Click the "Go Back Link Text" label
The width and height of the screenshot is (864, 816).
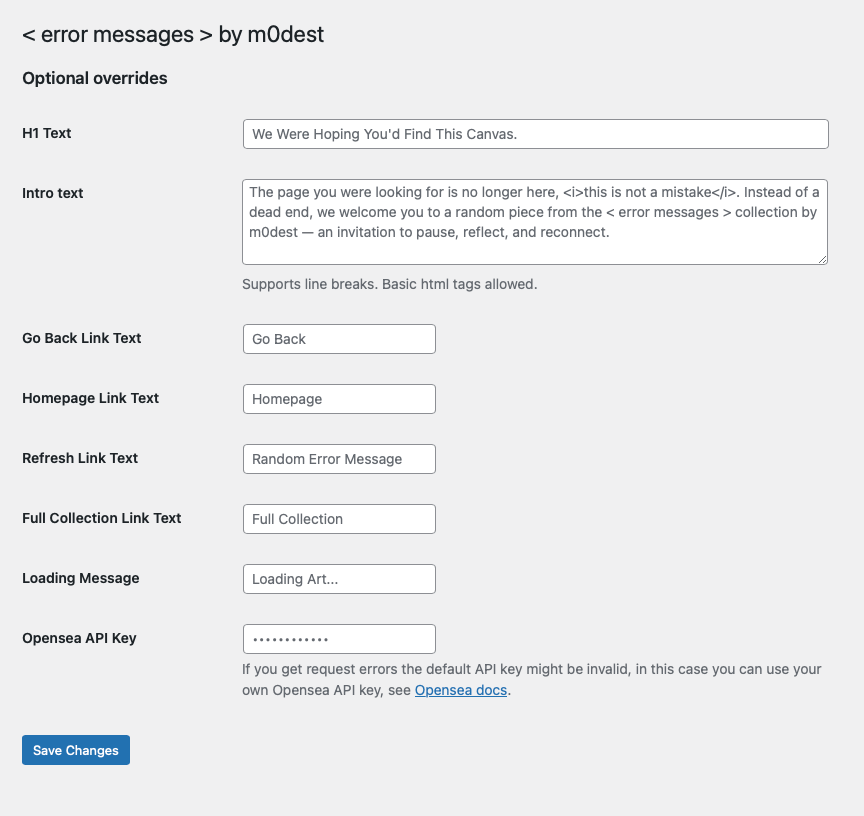click(x=82, y=338)
